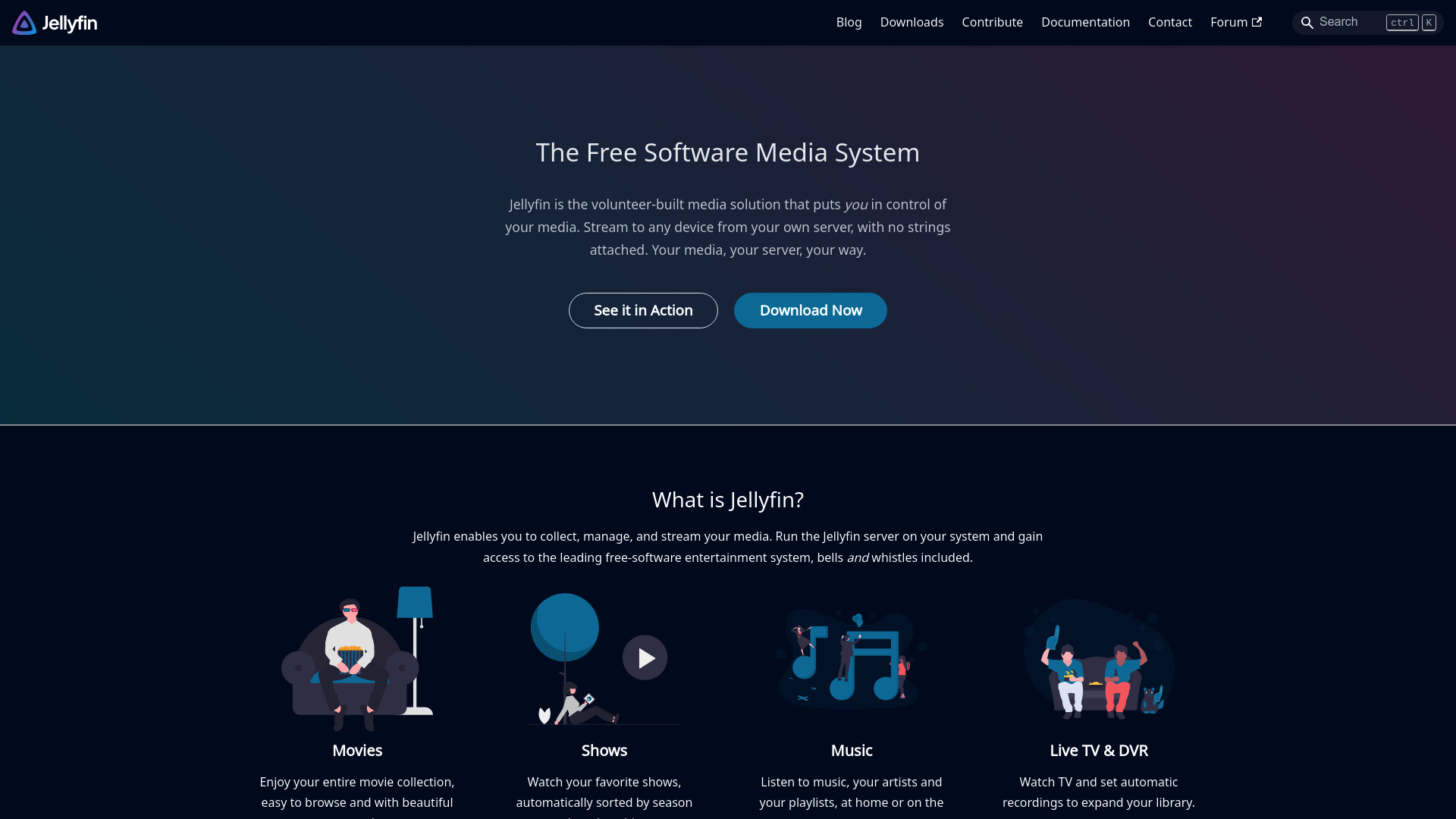Click the Download Now button

(811, 309)
